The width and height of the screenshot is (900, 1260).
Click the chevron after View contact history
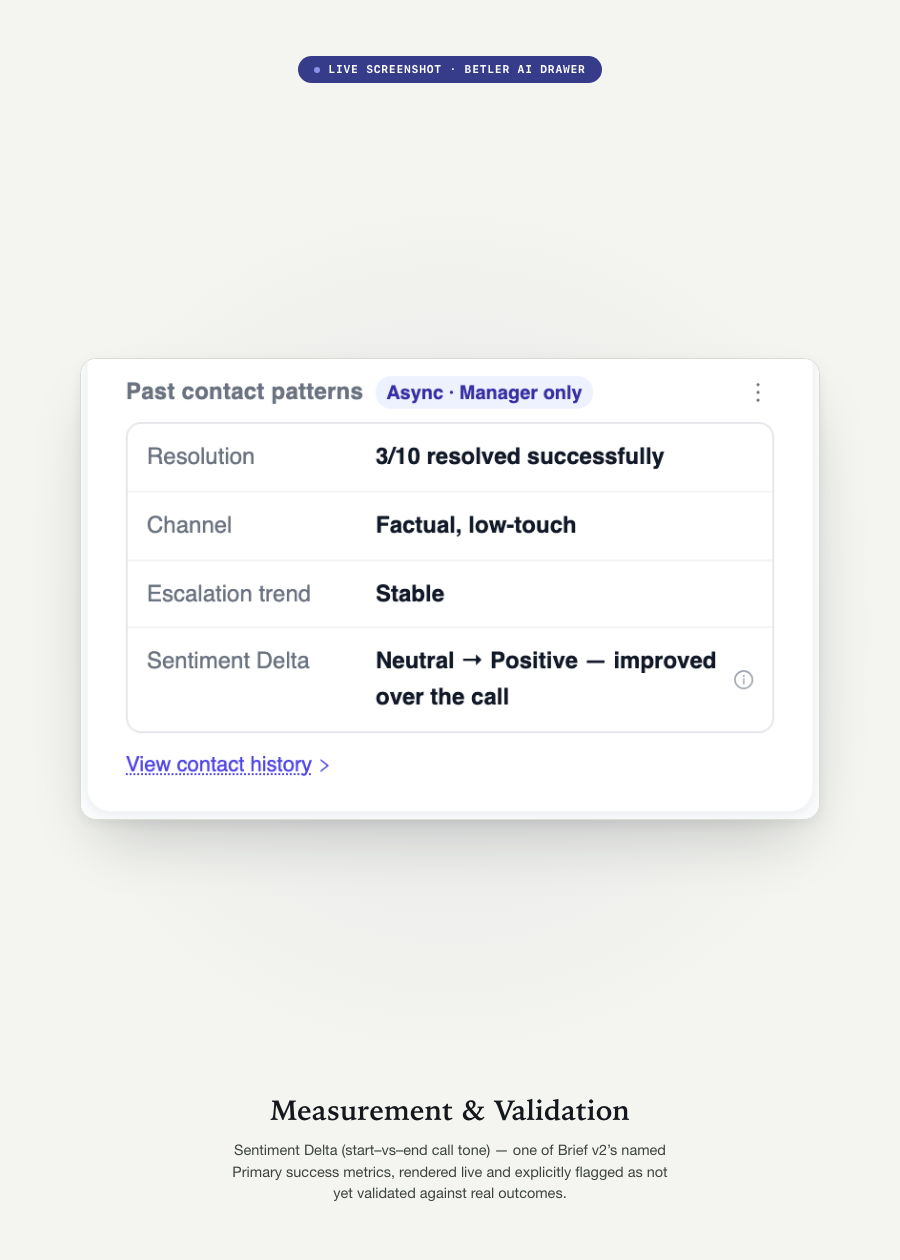coord(324,766)
